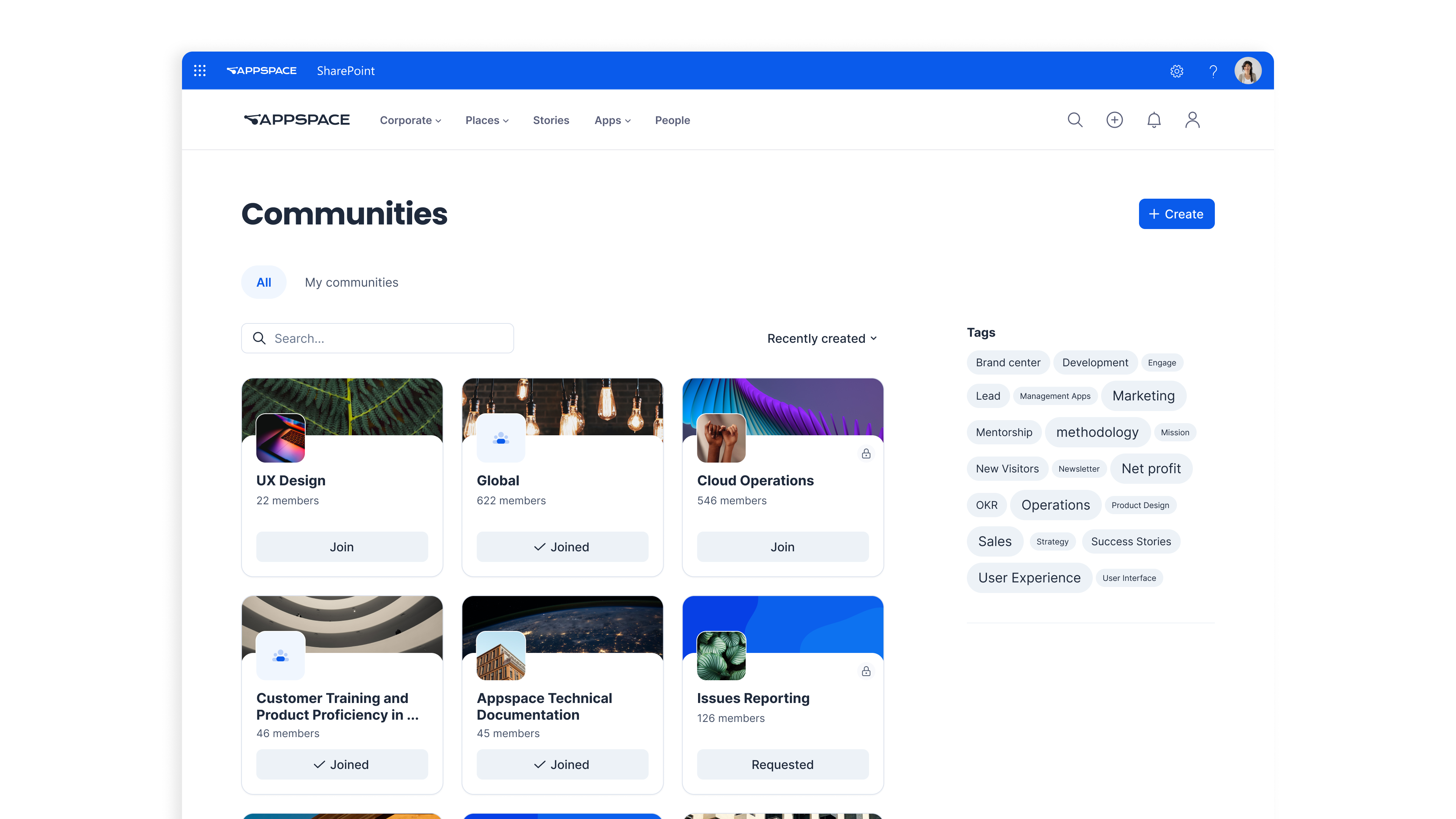Filter by OKR tag

click(x=987, y=505)
